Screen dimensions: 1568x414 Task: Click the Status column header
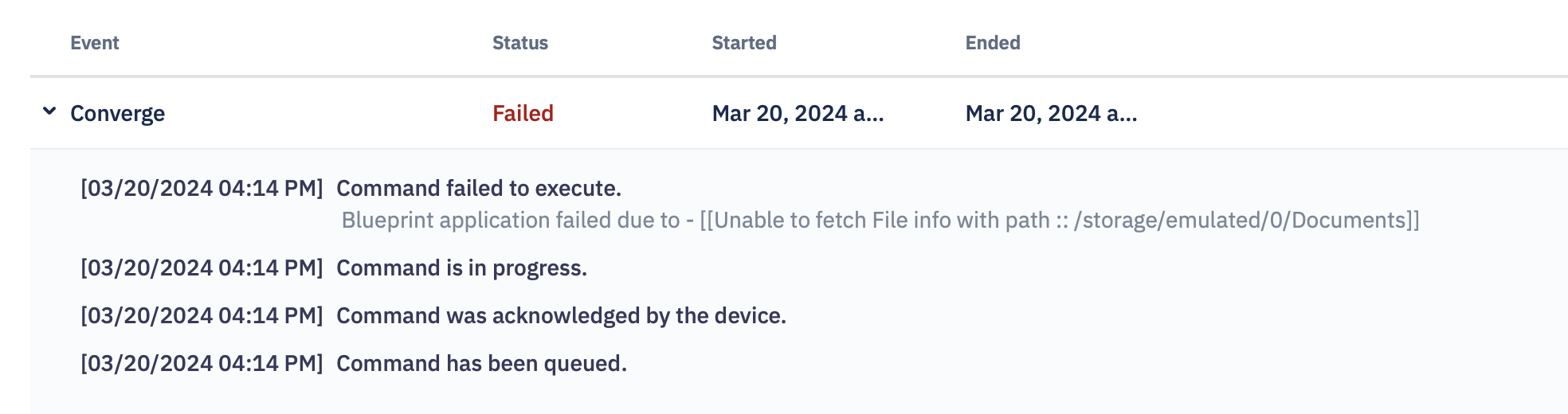point(519,43)
